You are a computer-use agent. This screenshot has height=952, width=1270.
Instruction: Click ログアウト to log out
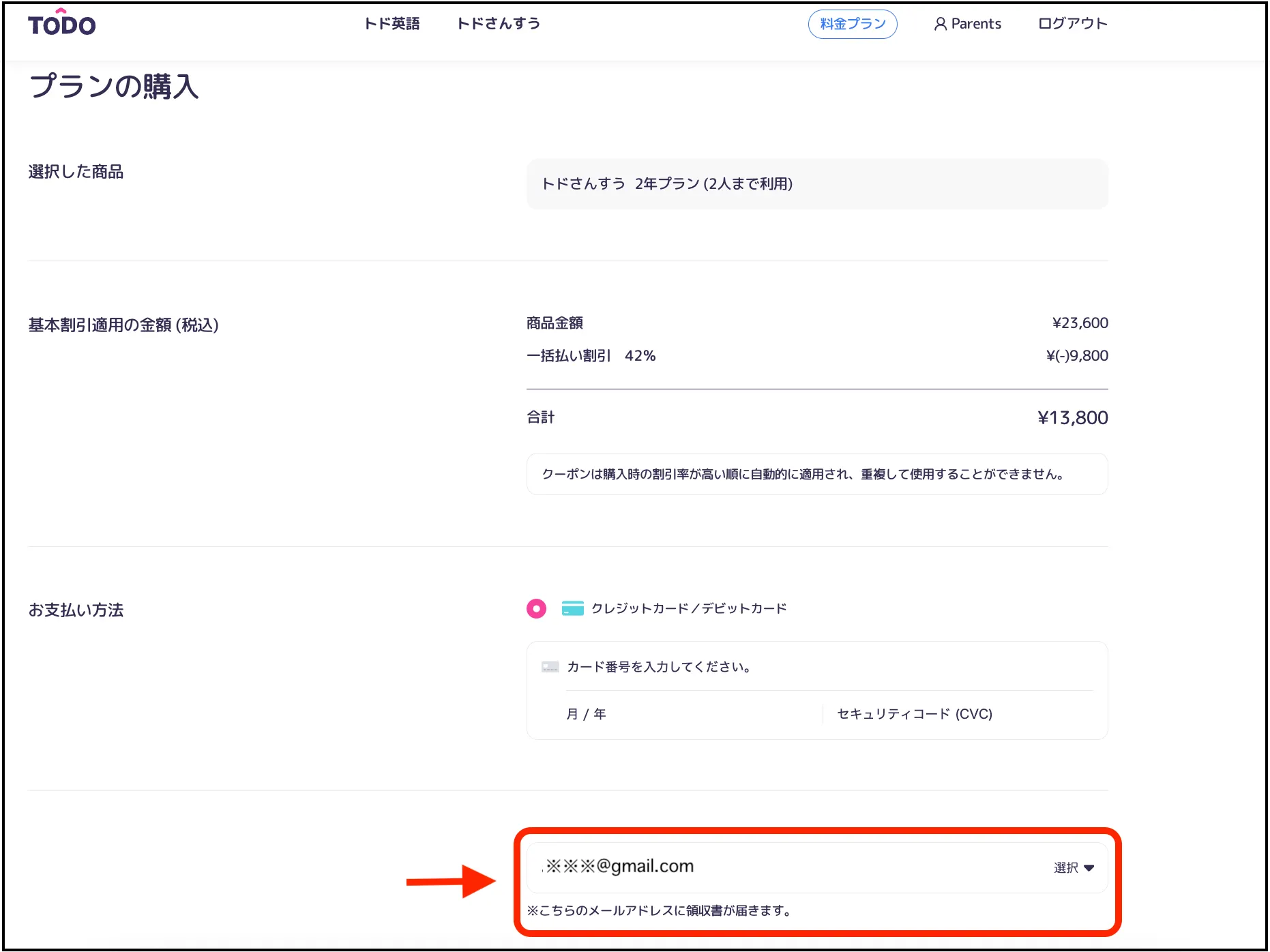pyautogui.click(x=1072, y=24)
